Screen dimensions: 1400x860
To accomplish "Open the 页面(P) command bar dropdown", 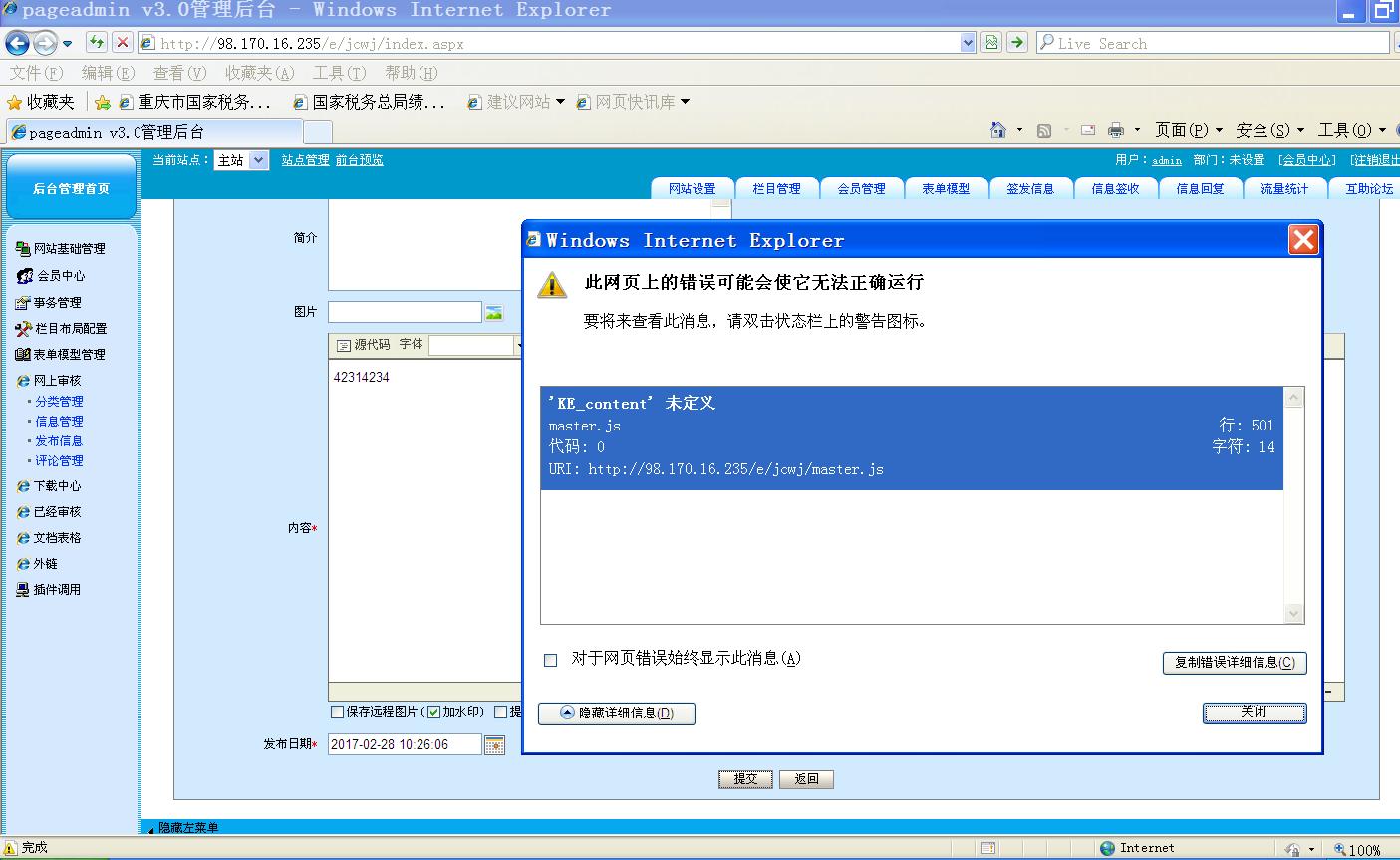I will coord(1188,130).
